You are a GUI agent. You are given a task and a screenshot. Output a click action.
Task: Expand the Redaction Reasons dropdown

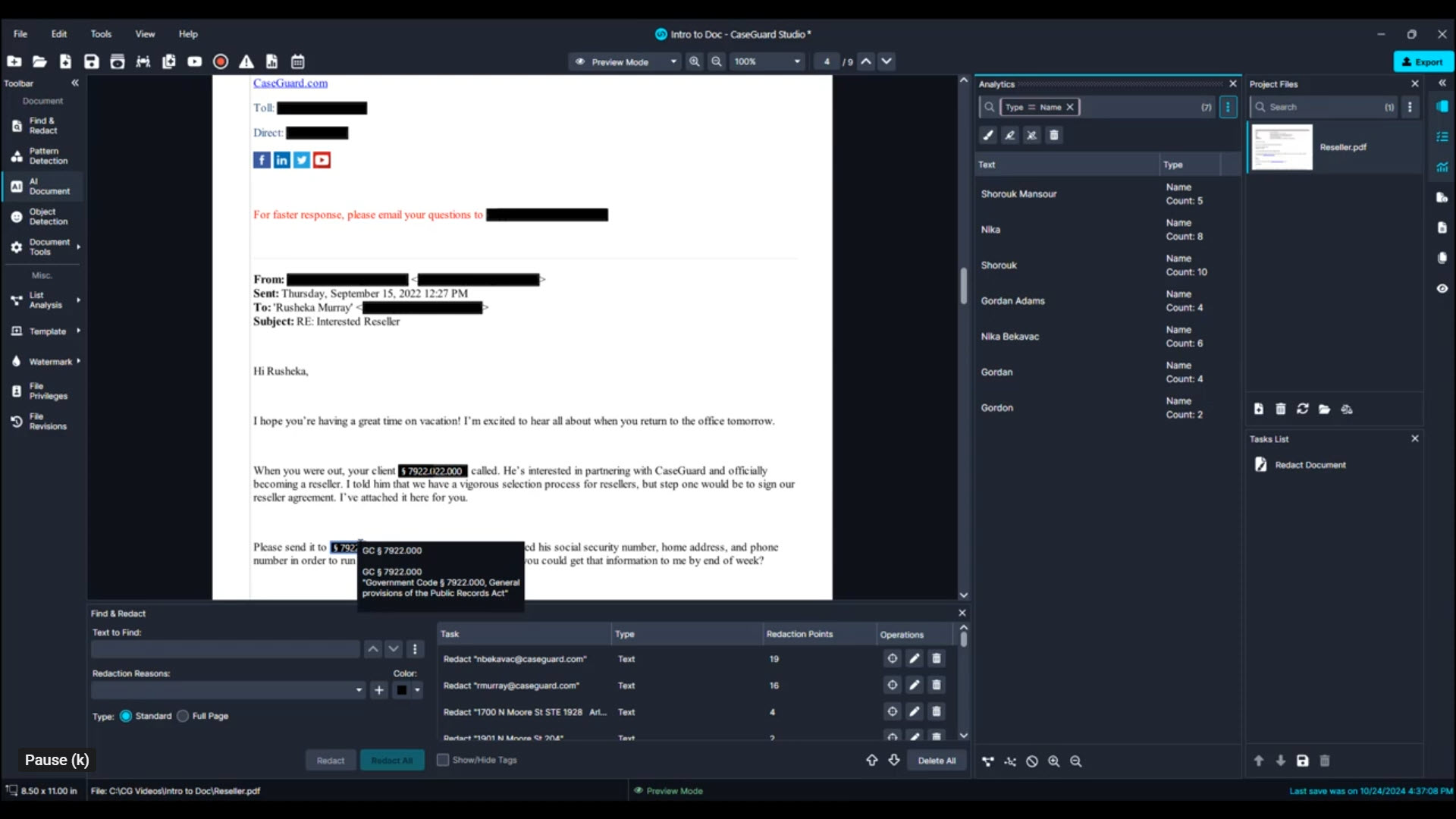(x=359, y=690)
